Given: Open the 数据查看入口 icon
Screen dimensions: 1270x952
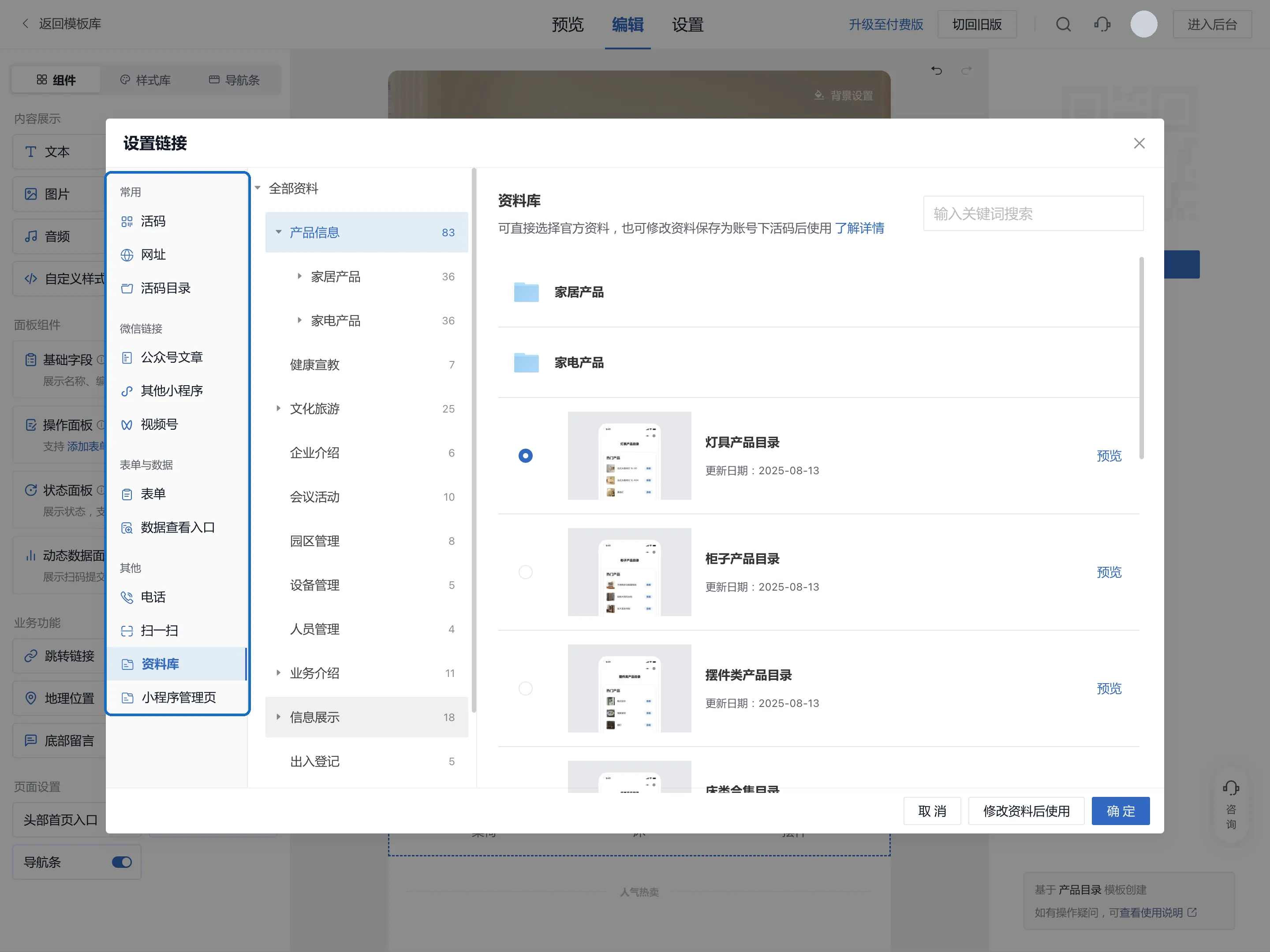Looking at the screenshot, I should pos(127,528).
